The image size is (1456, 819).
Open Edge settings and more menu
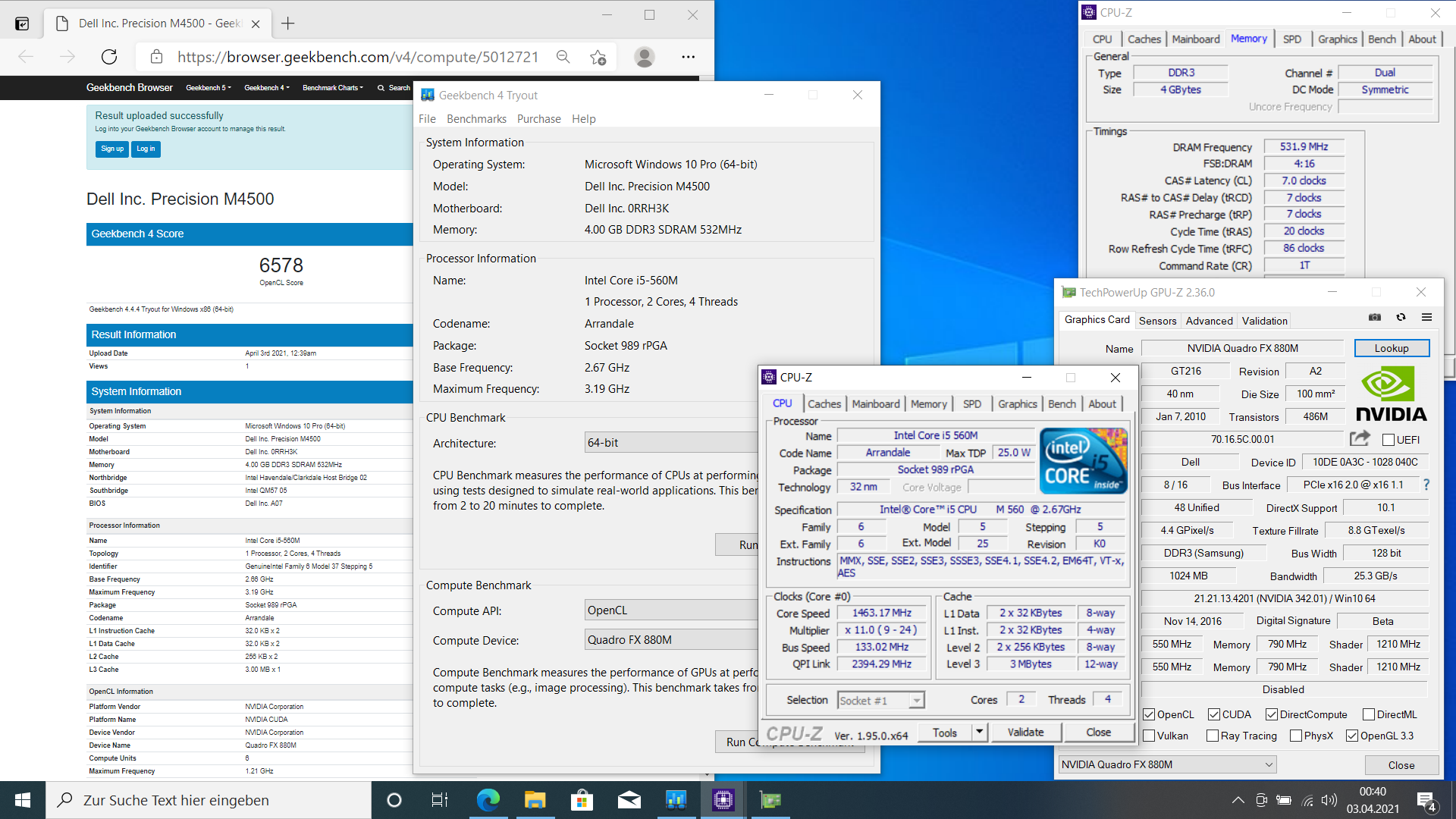(x=688, y=57)
